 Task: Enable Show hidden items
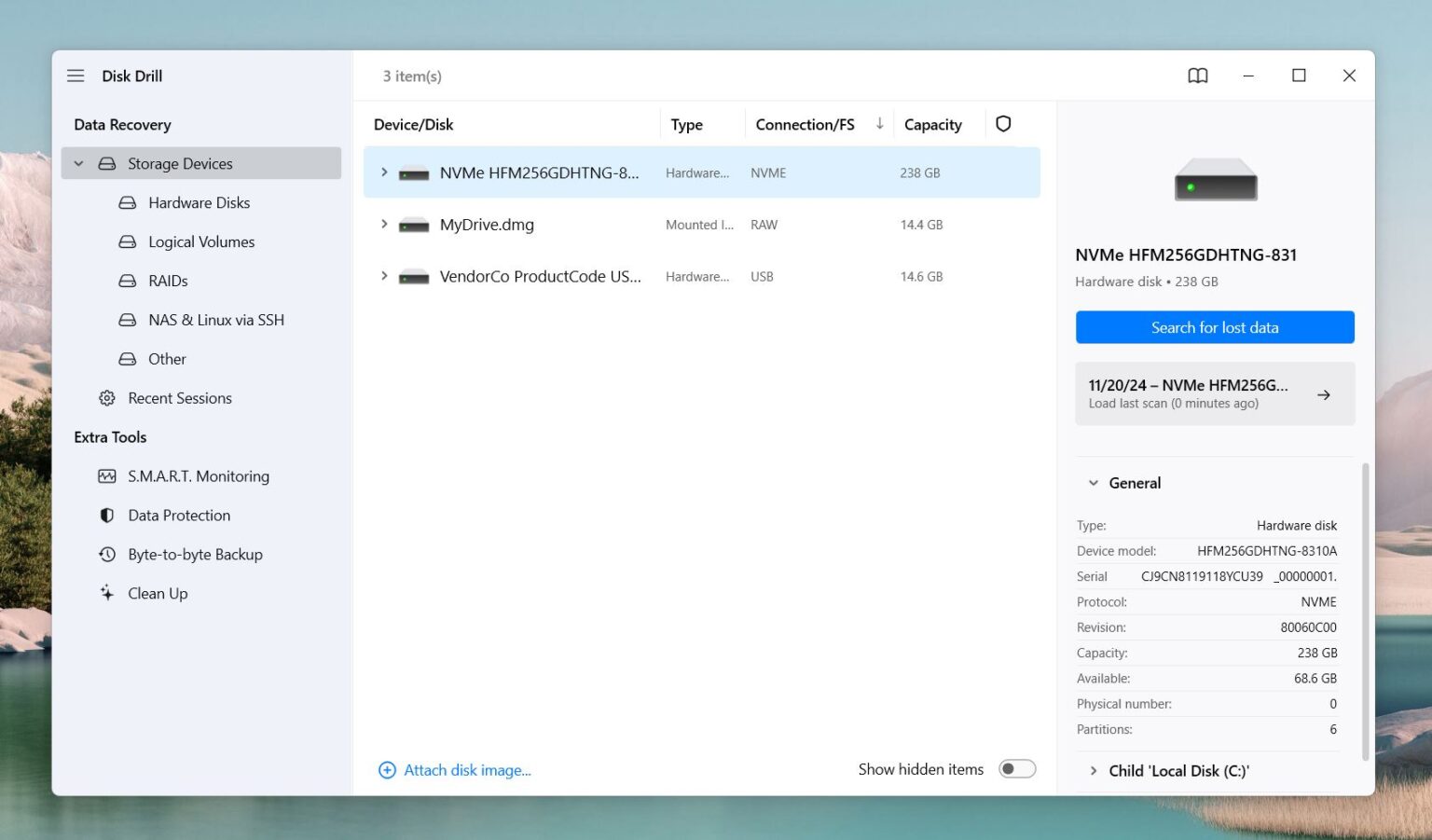tap(1017, 768)
